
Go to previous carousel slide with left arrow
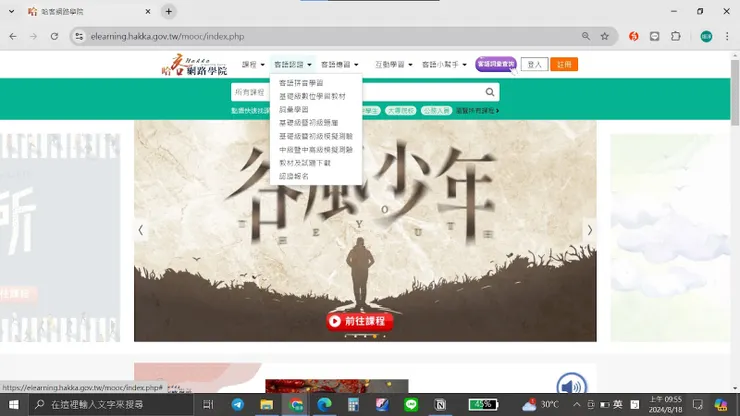coord(141,230)
